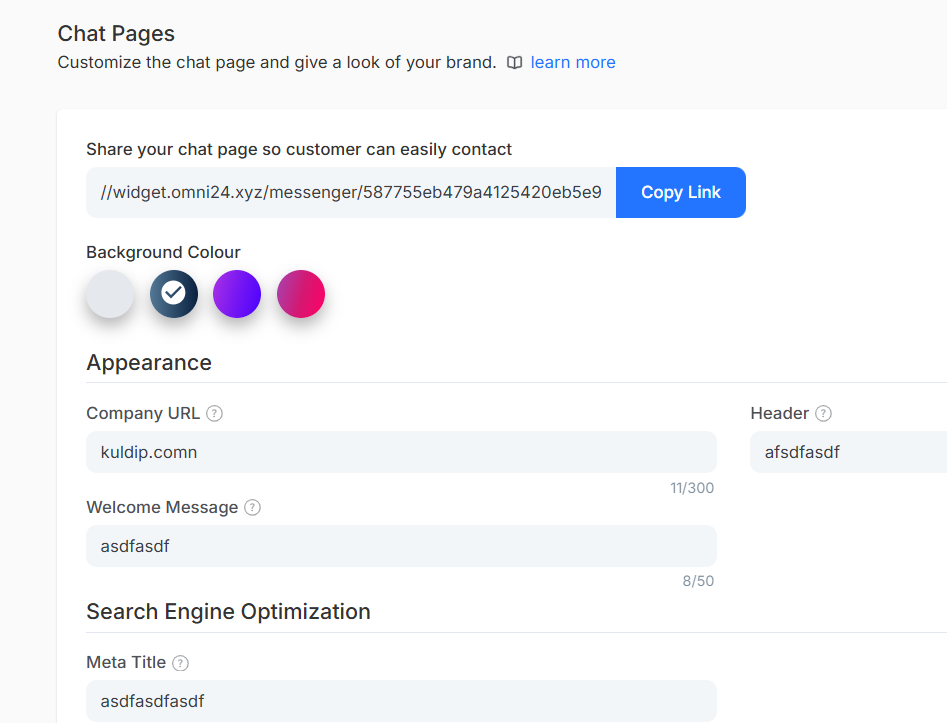Viewport: 947px width, 723px height.
Task: Show the Header help tooltip icon
Action: pos(823,413)
